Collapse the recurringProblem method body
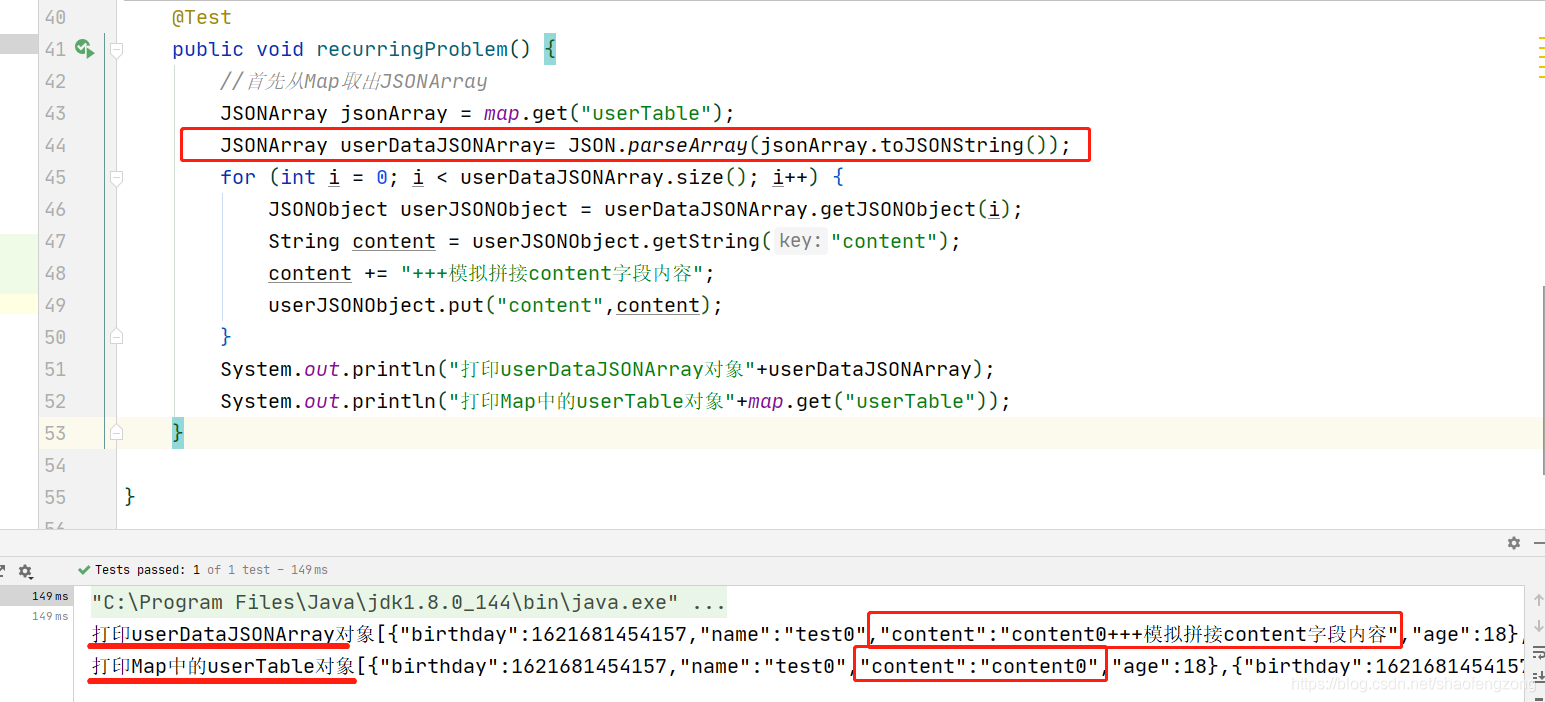Viewport: 1545px width, 702px height. point(116,47)
